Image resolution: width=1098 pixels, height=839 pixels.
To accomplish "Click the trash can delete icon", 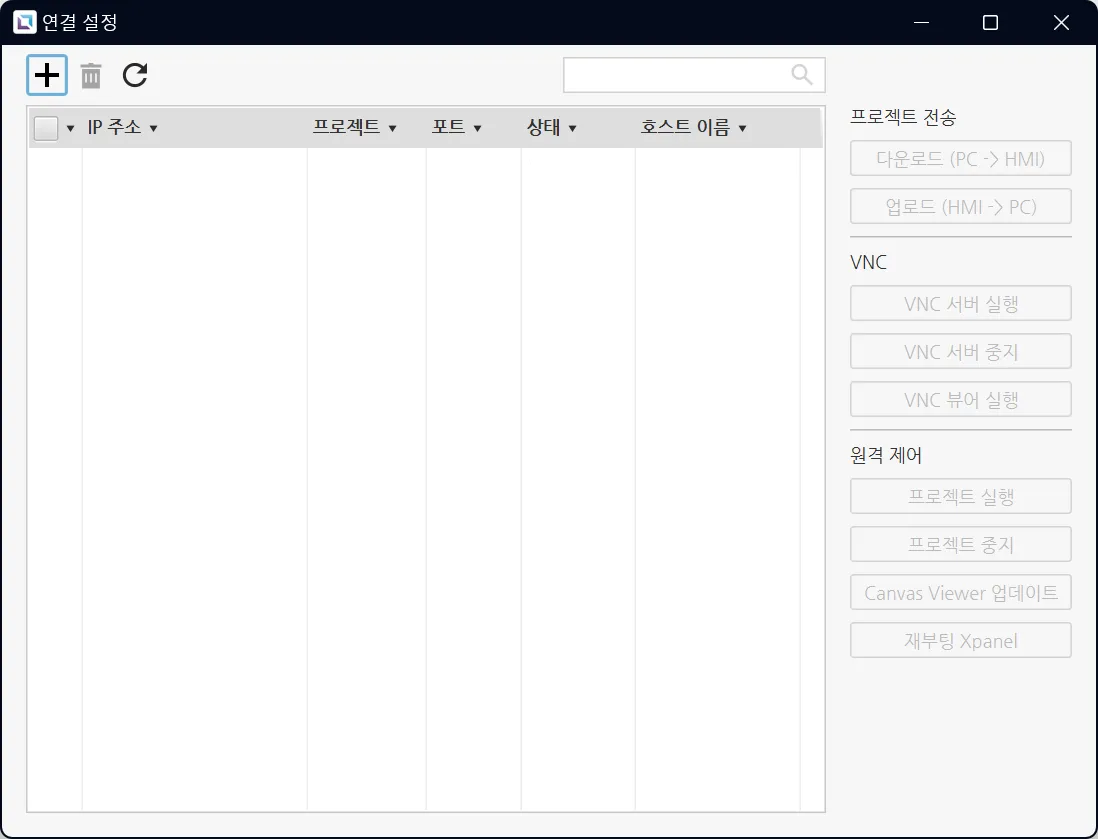I will [91, 75].
